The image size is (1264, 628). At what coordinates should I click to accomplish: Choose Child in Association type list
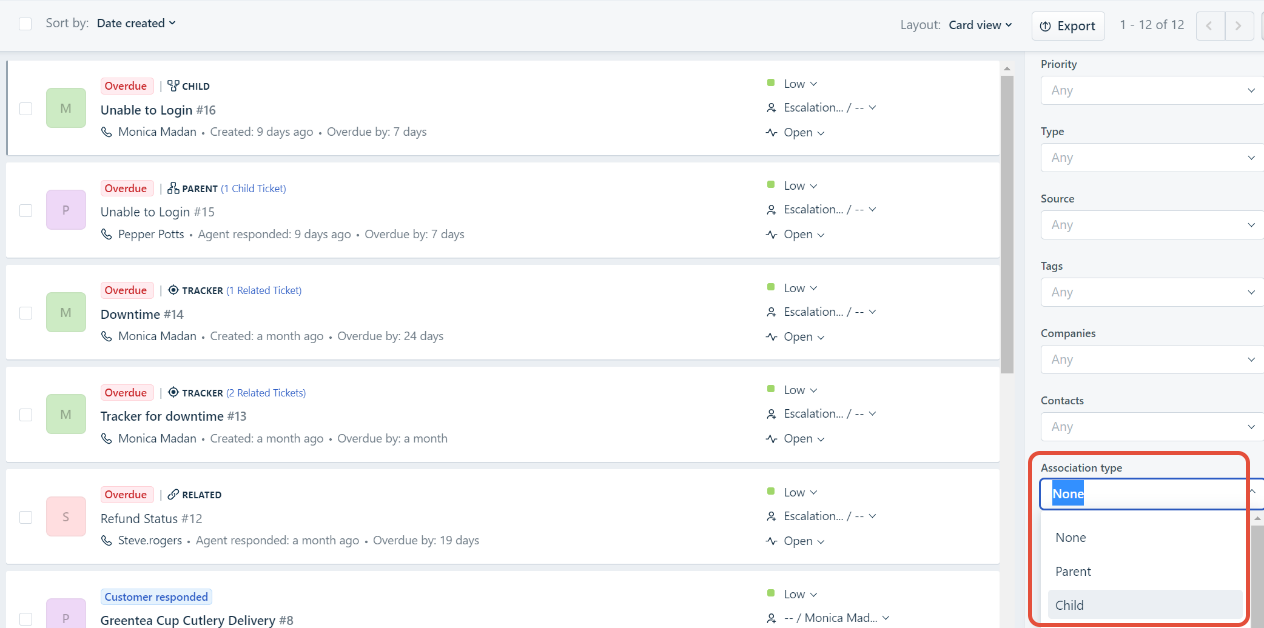1145,605
